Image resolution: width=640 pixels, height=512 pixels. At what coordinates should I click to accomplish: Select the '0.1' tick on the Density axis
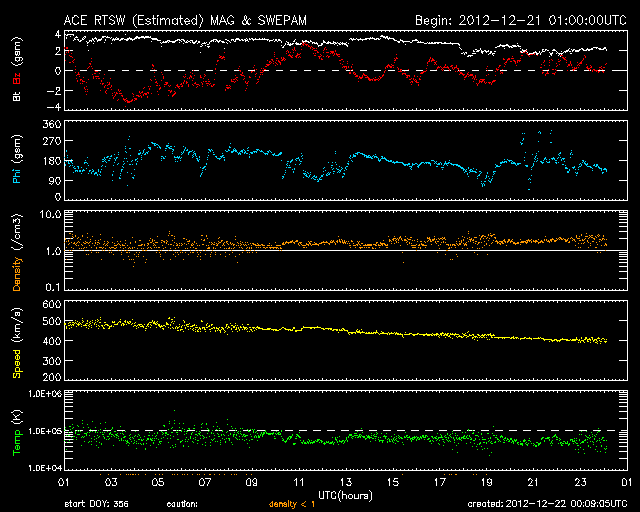click(x=53, y=287)
